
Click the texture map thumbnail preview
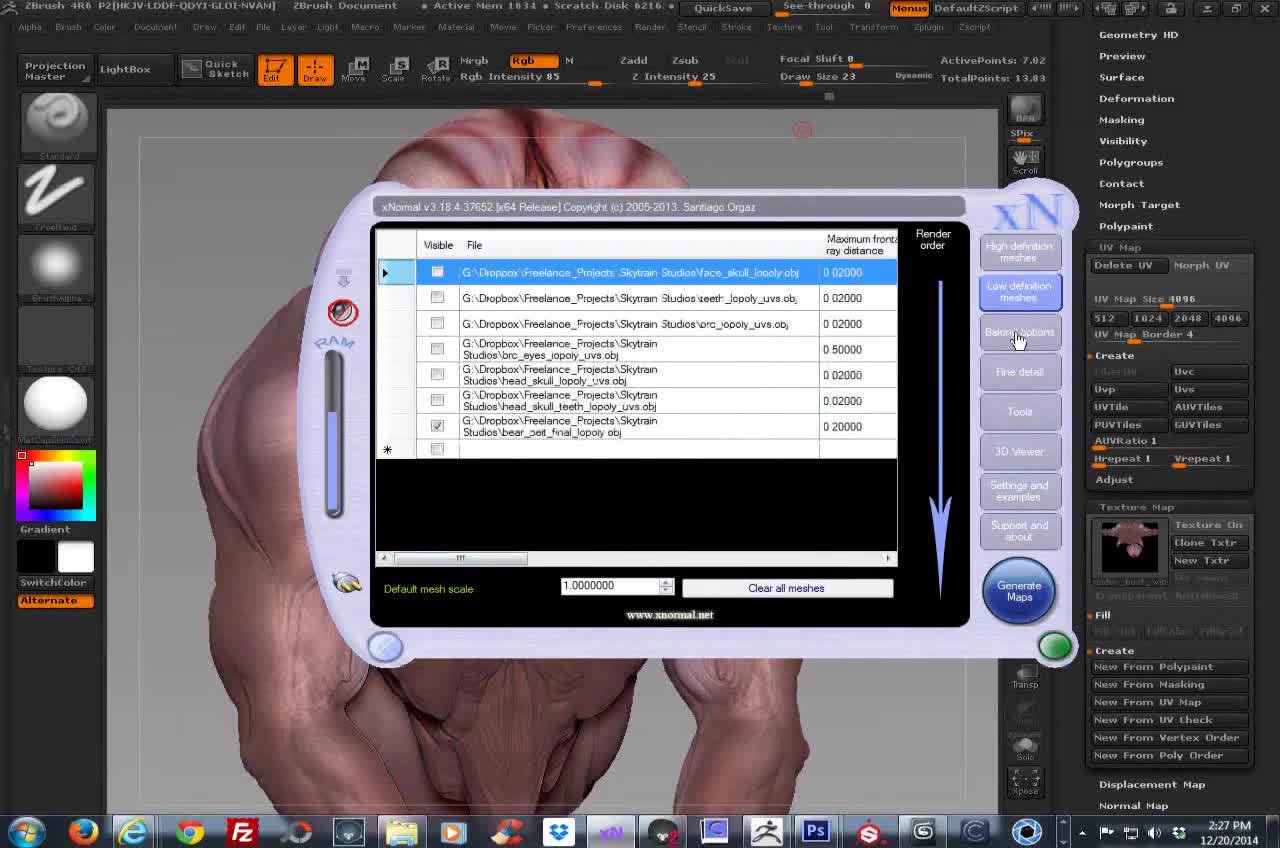pyautogui.click(x=1129, y=553)
